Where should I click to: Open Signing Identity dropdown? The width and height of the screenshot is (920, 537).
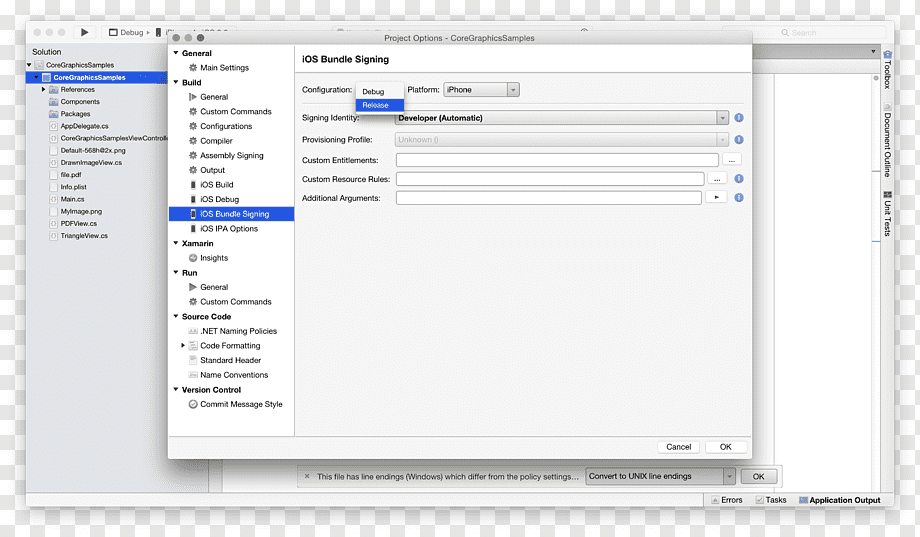(562, 118)
